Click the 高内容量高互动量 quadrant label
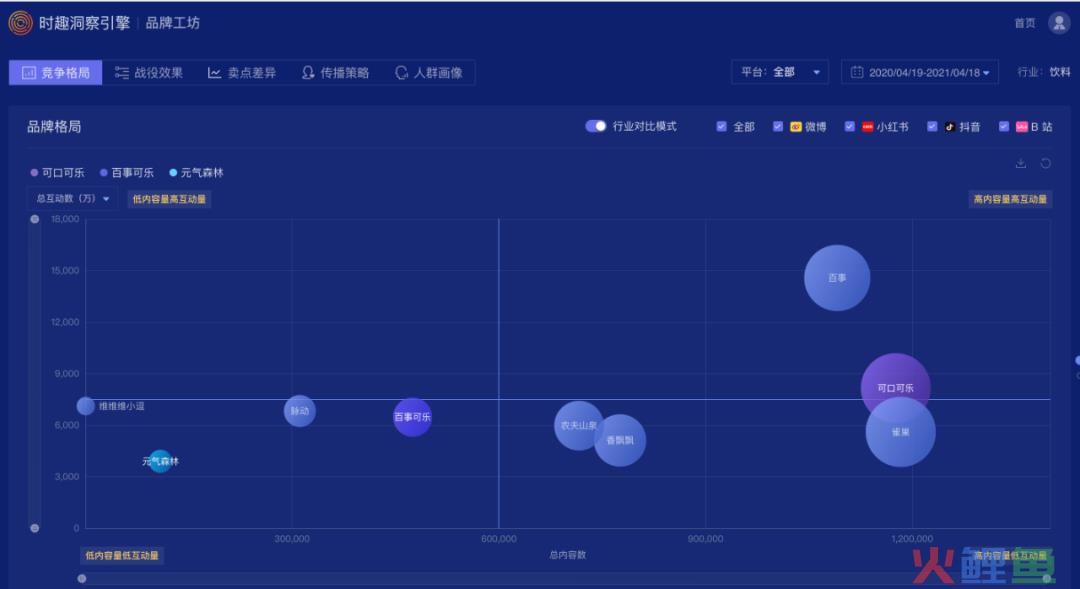The width and height of the screenshot is (1080, 589). (x=1010, y=199)
